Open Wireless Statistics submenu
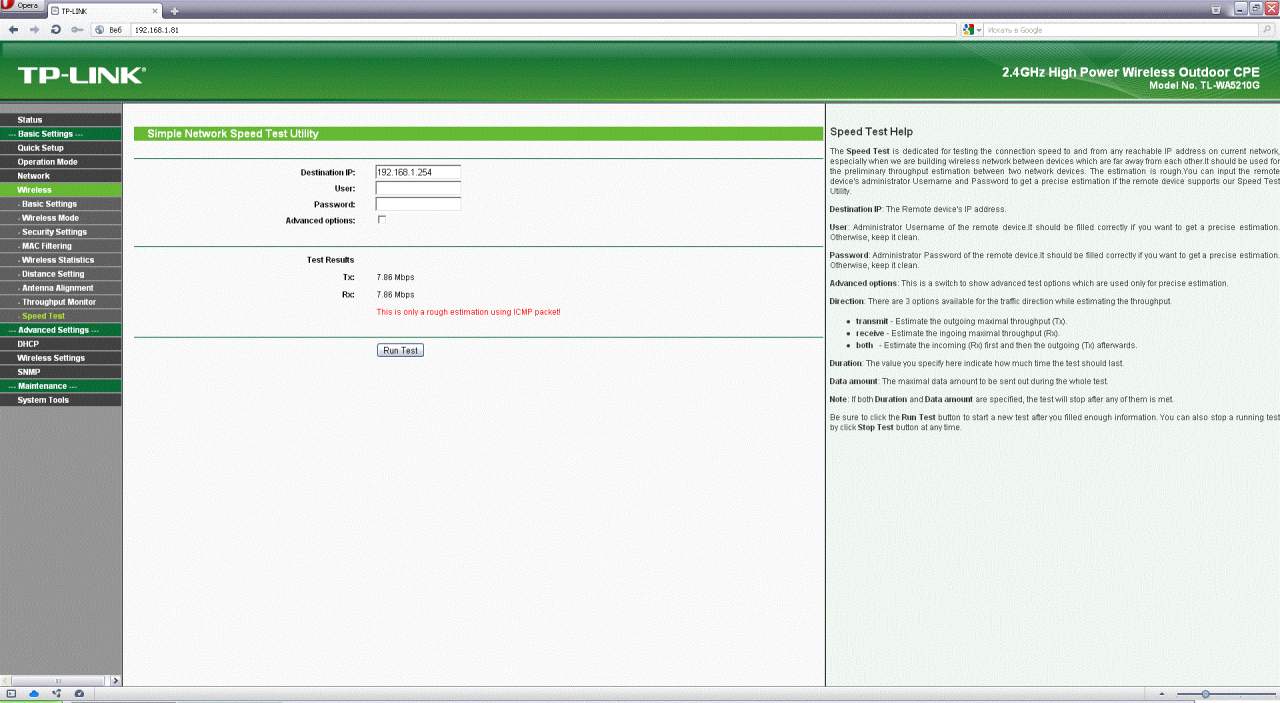Screen dimensions: 1280x703 click(x=61, y=260)
